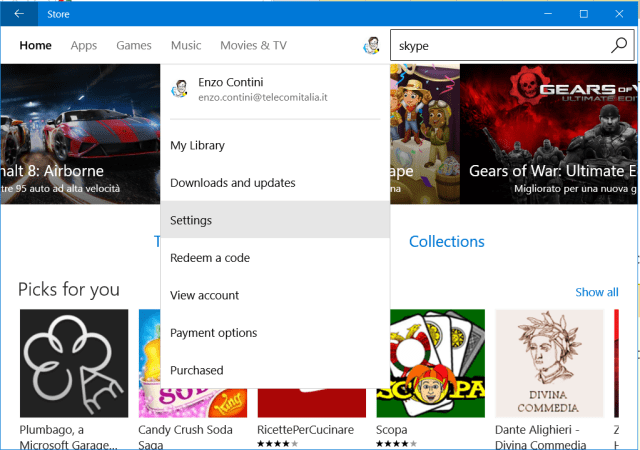Viewport: 640px width, 450px height.
Task: Click Show all for Picks for you
Action: click(597, 292)
